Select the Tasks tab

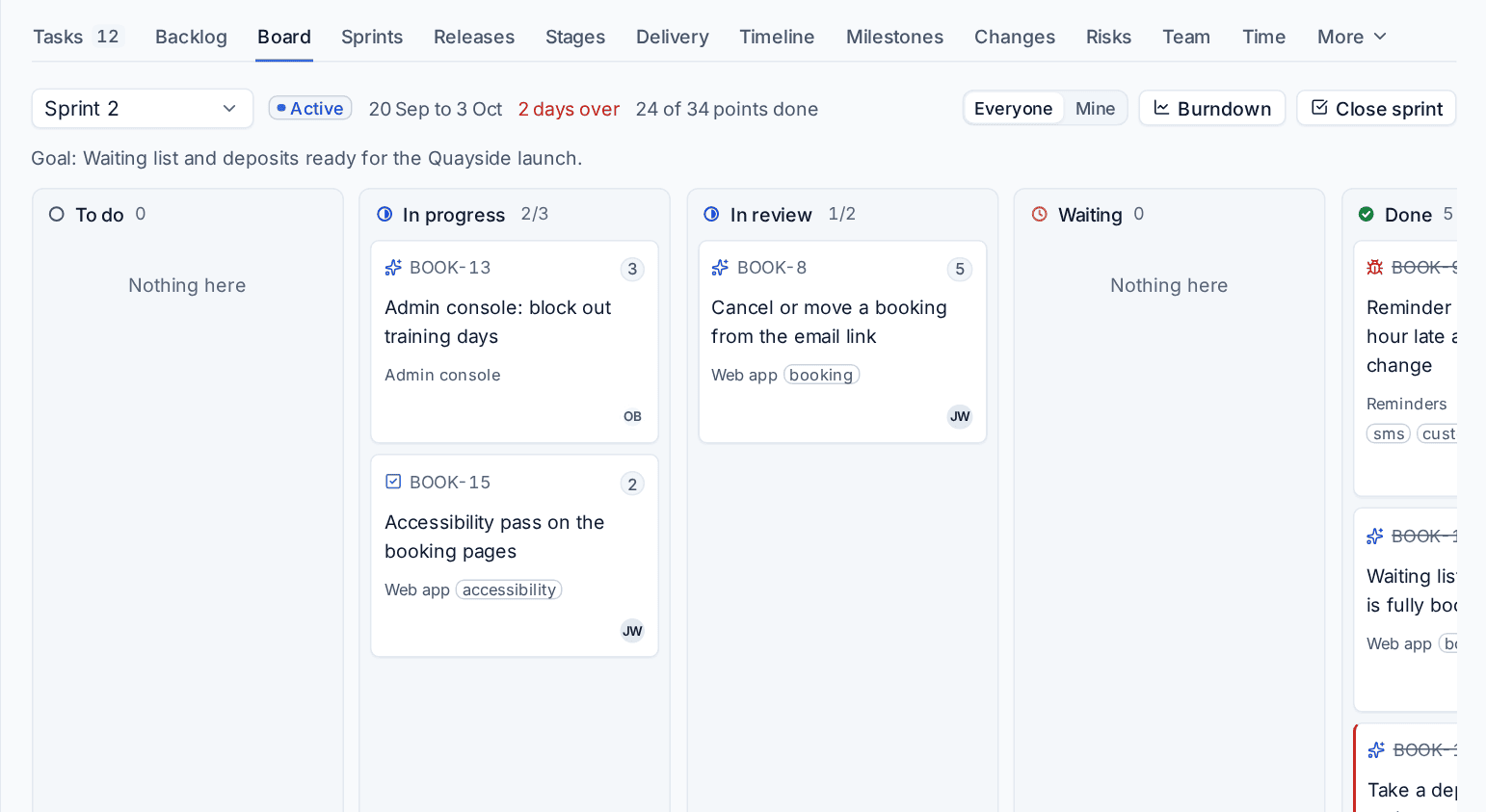77,37
